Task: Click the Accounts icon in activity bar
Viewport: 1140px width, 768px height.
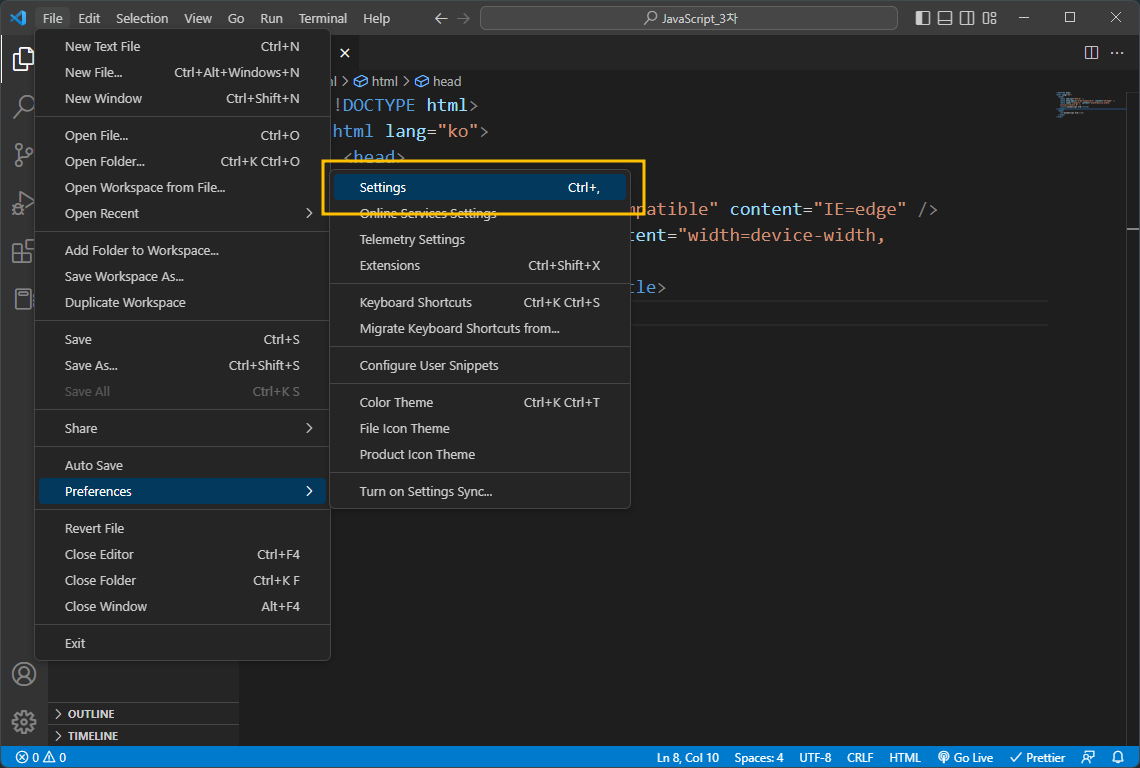Action: (x=23, y=674)
